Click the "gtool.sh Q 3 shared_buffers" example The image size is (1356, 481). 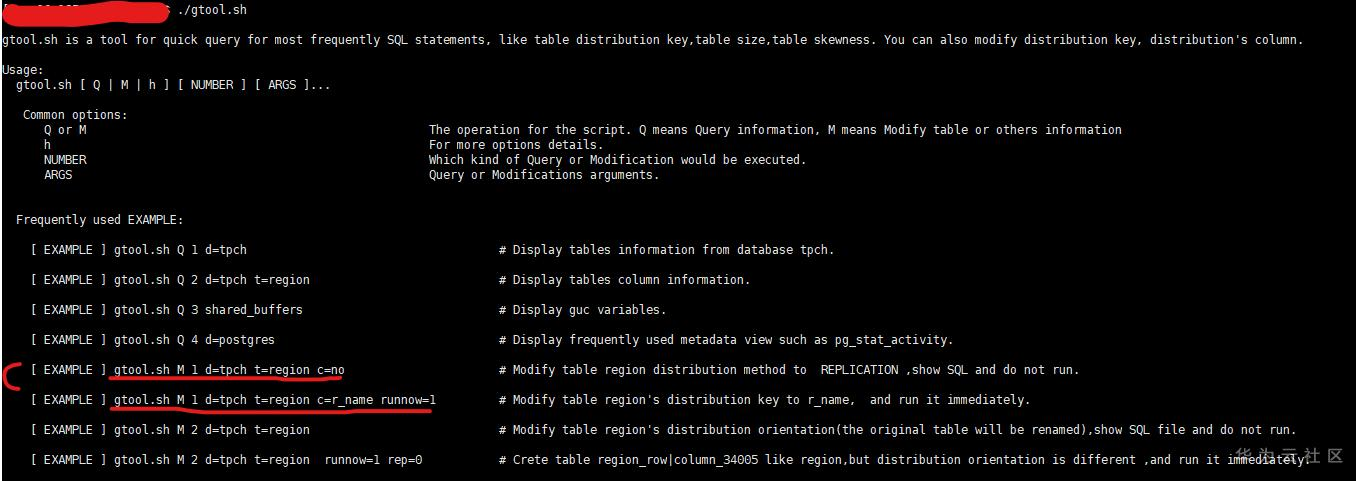(x=208, y=310)
